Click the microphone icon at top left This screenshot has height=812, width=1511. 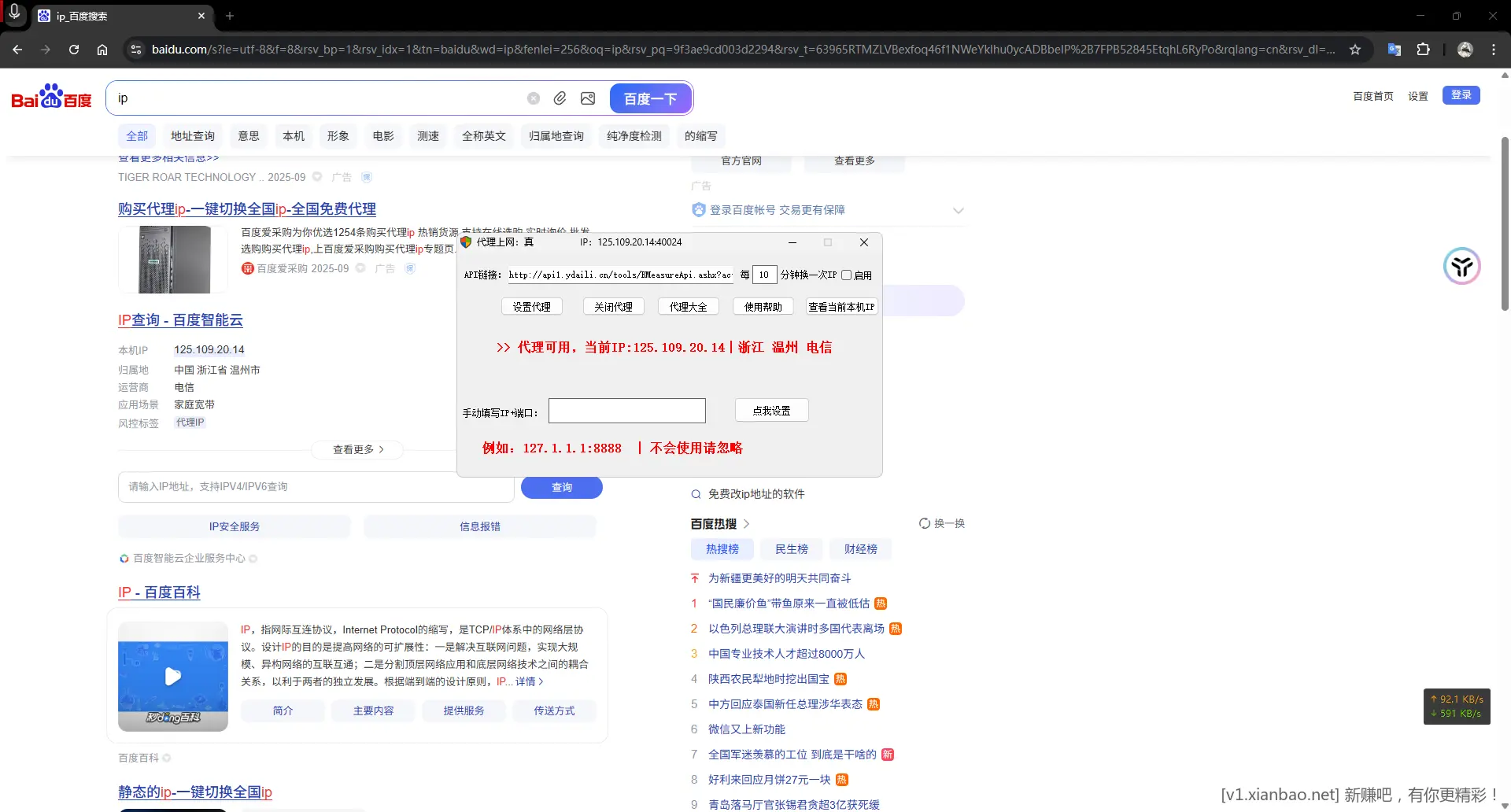pyautogui.click(x=14, y=12)
